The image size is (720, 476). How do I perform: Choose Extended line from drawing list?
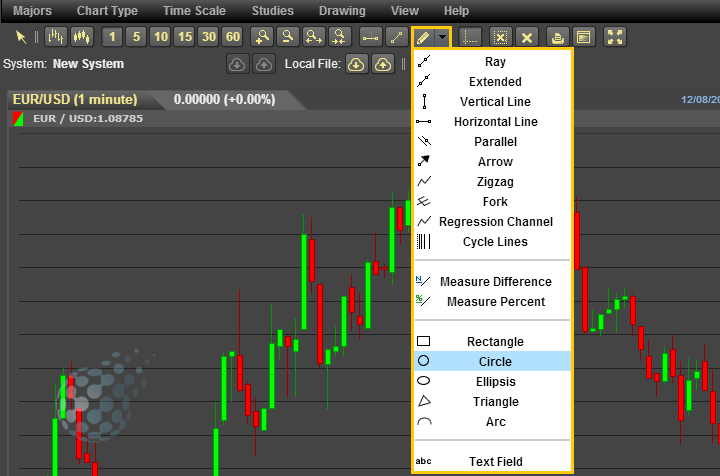pyautogui.click(x=492, y=82)
